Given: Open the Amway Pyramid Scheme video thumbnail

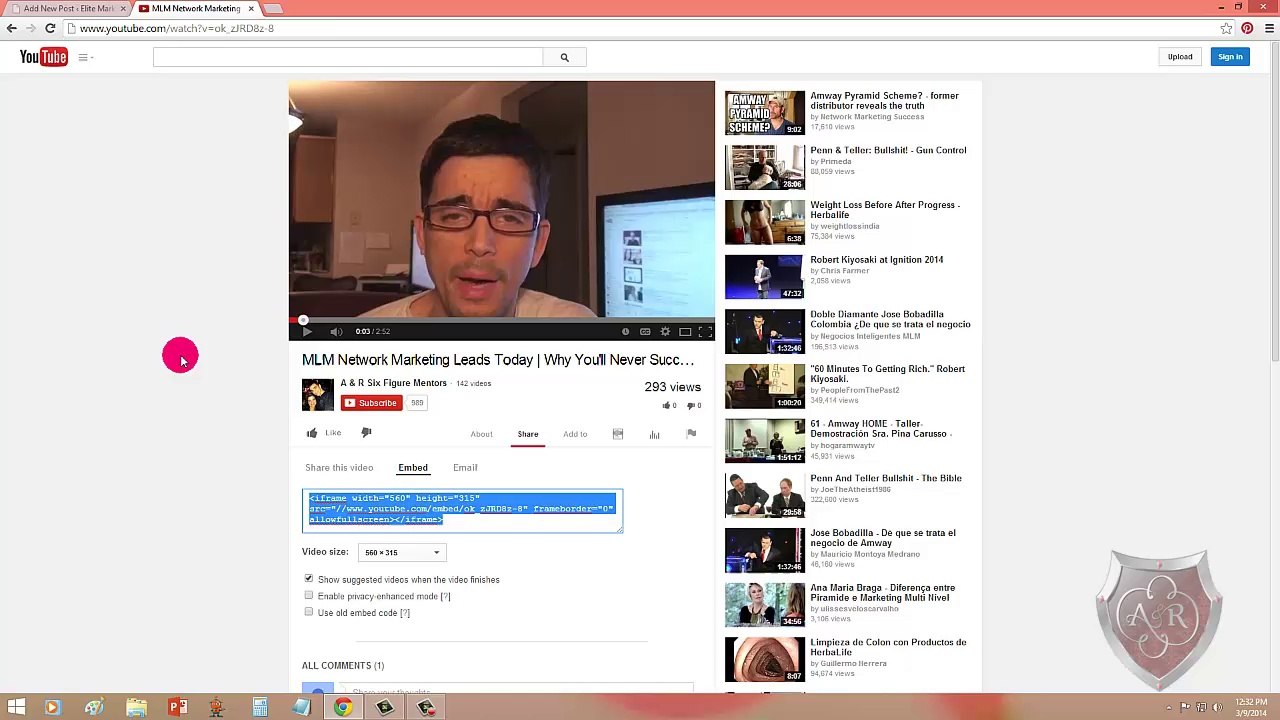Looking at the screenshot, I should tap(764, 112).
